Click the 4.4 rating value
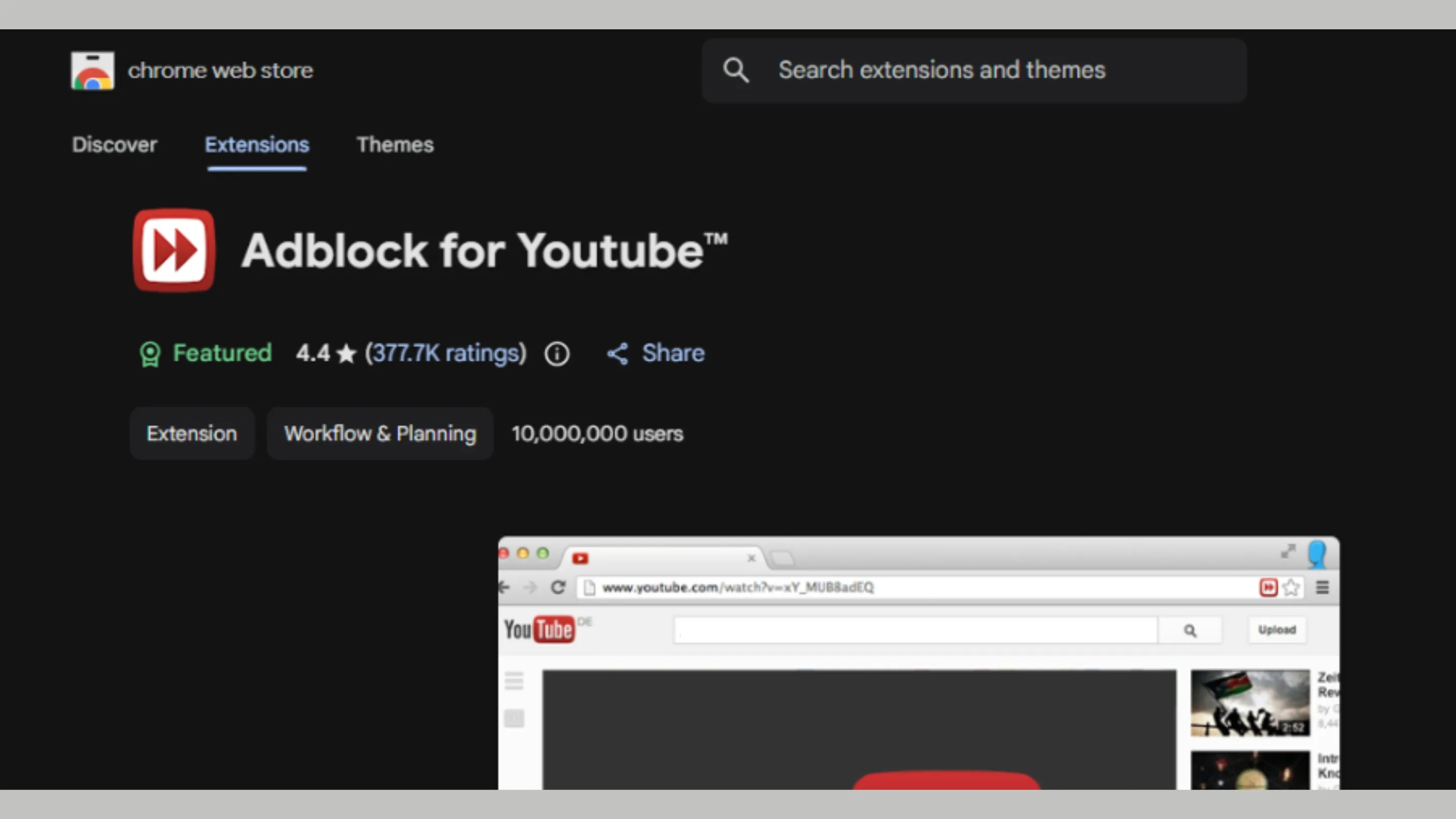1456x819 pixels. (x=312, y=353)
